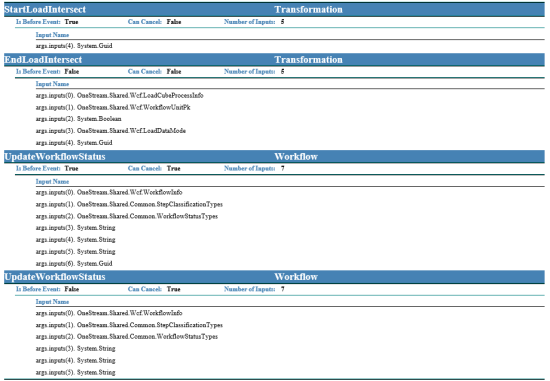Image resolution: width=550 pixels, height=381 pixels.
Task: Select the EndLoadIntersect section header
Action: 43,60
